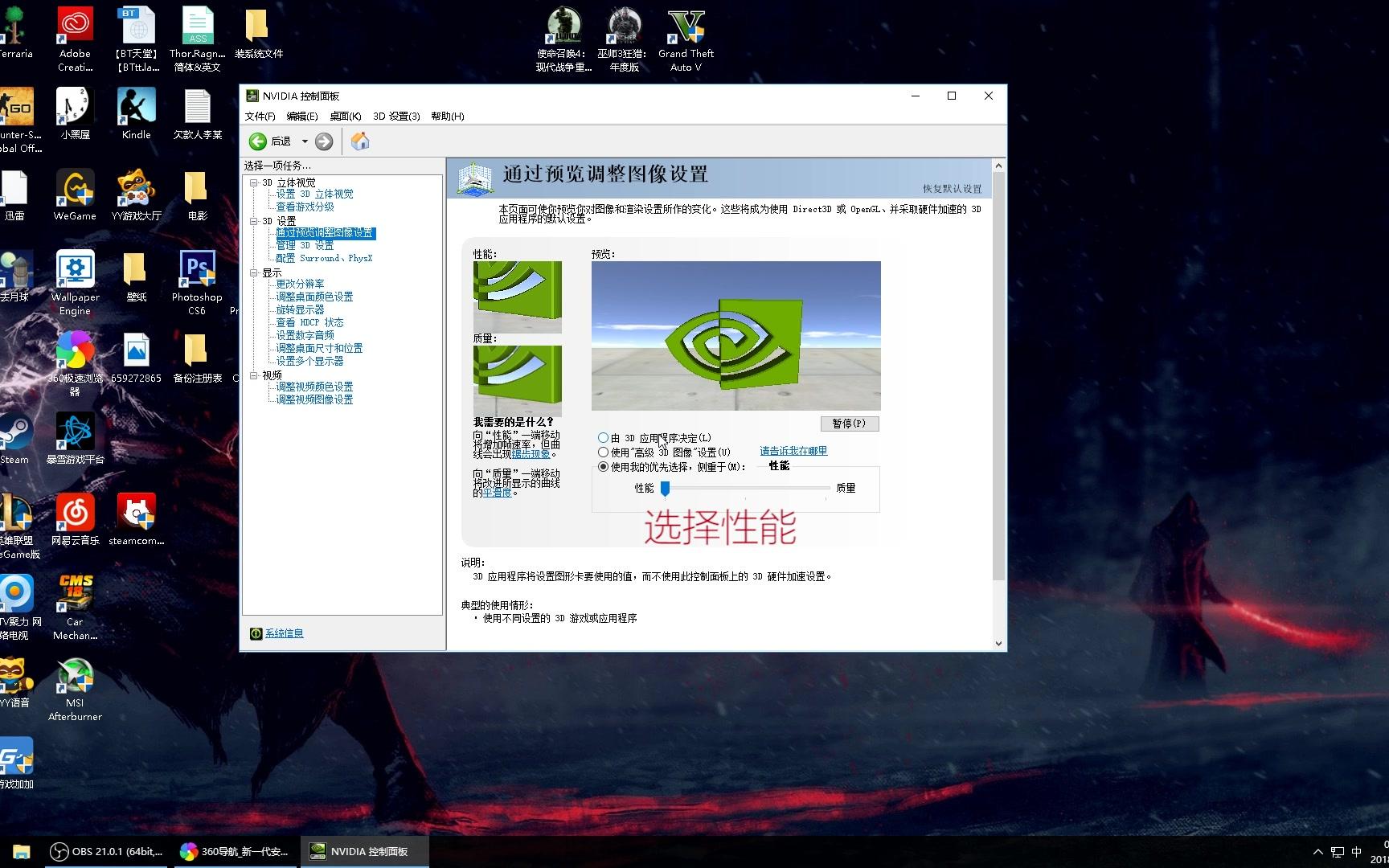Open the 帮助(H) menu
This screenshot has width=1389, height=868.
coord(448,117)
